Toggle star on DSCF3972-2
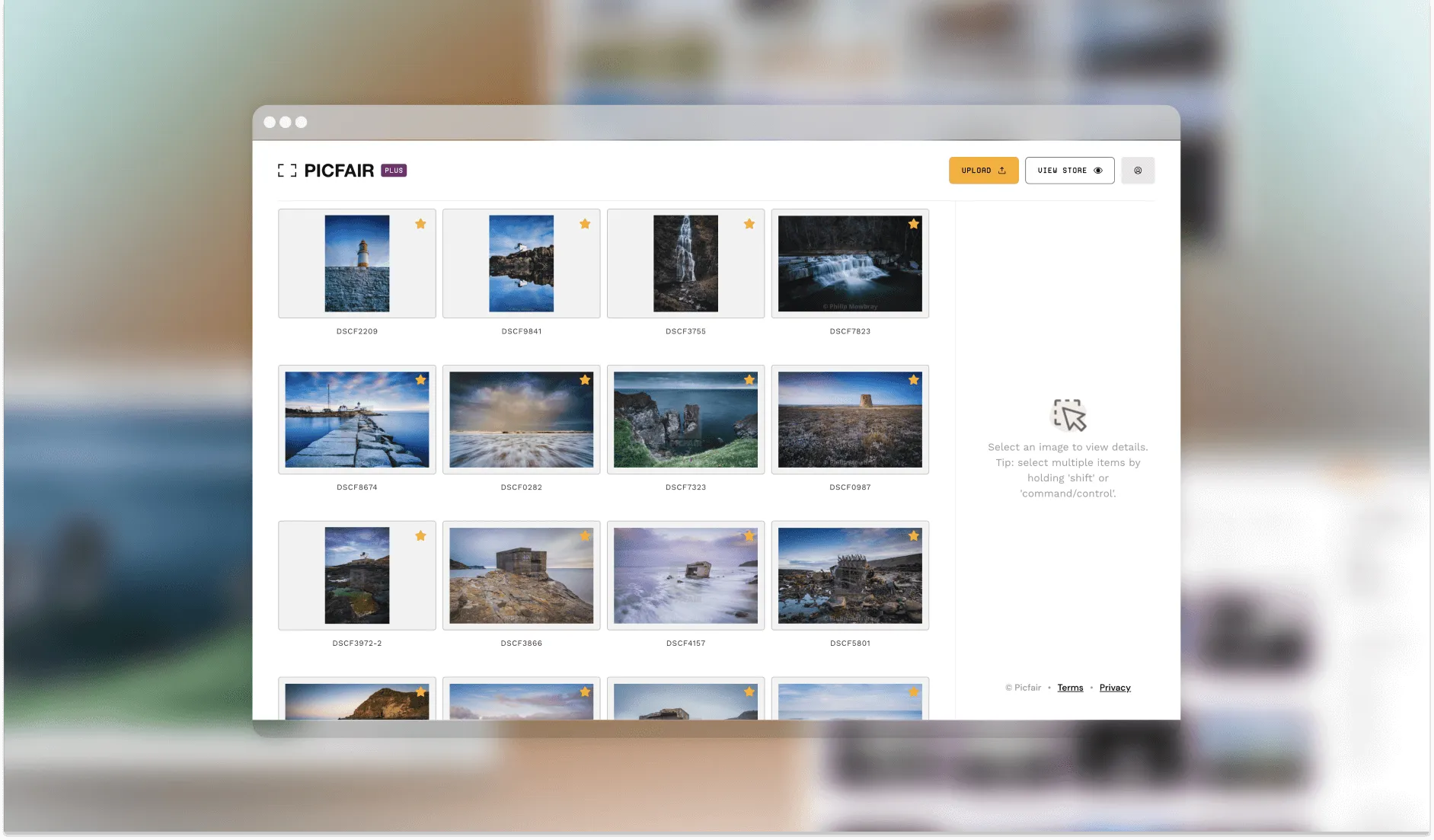 [420, 536]
